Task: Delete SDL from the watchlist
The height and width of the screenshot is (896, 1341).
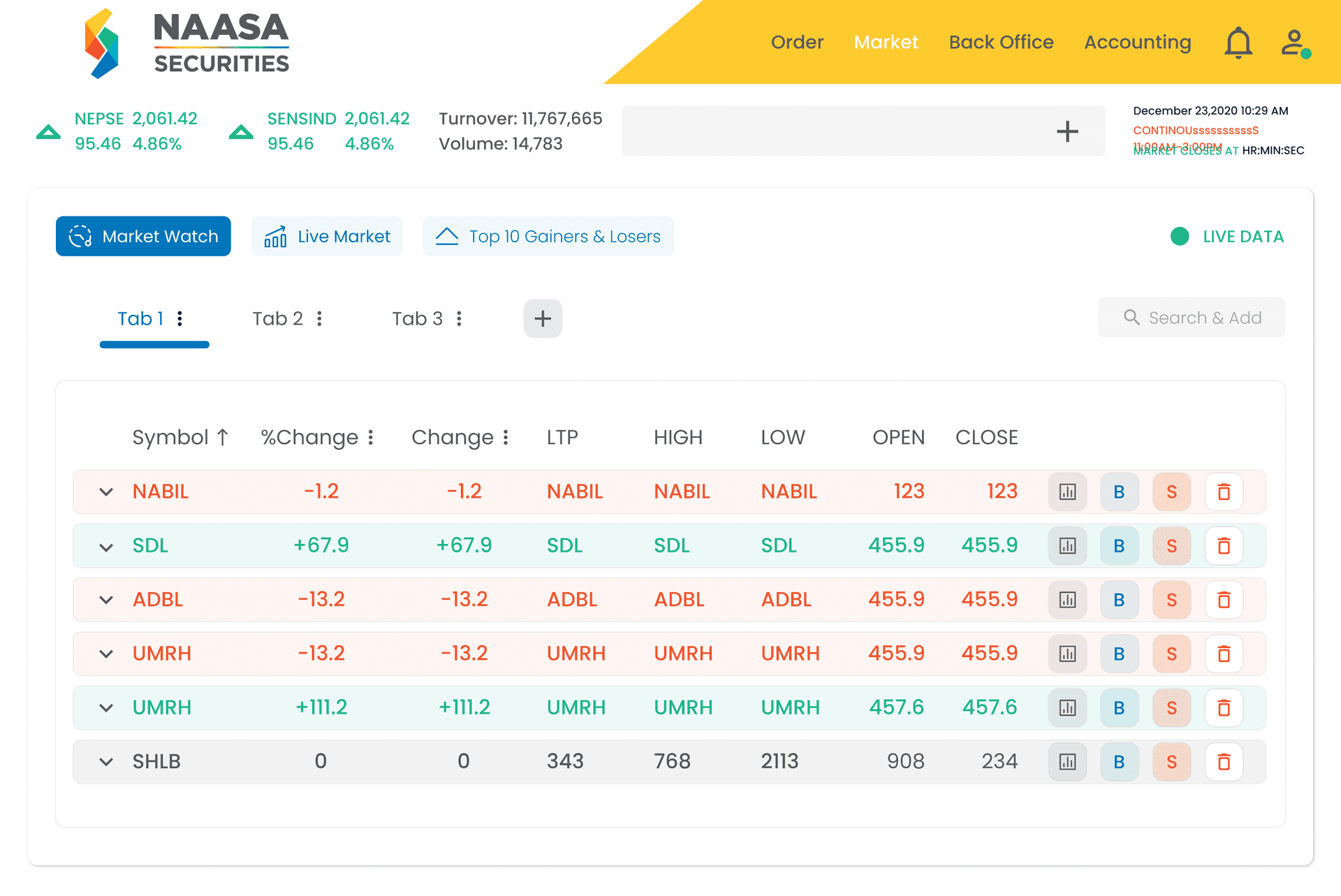Action: [1224, 545]
